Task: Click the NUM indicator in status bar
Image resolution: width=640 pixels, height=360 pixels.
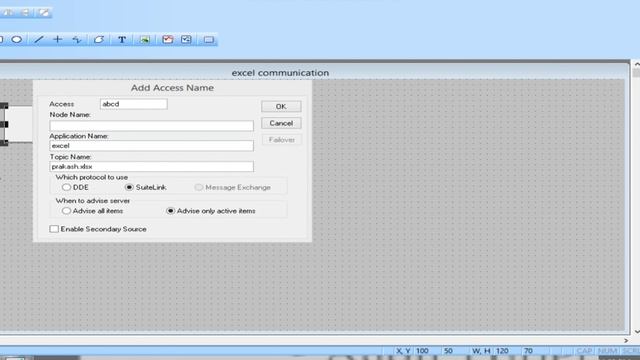Action: pyautogui.click(x=607, y=351)
